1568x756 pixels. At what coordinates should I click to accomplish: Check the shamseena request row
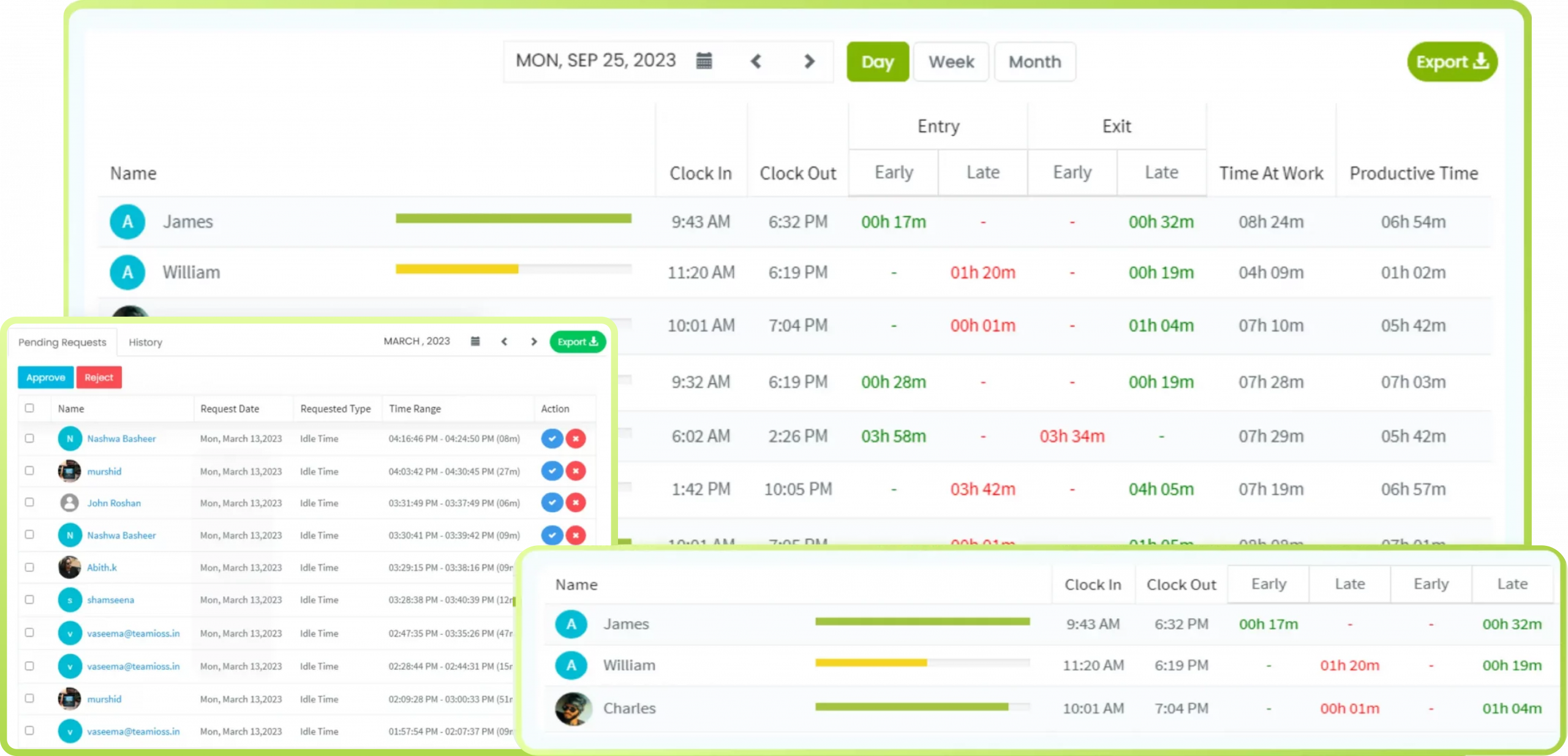[x=29, y=600]
